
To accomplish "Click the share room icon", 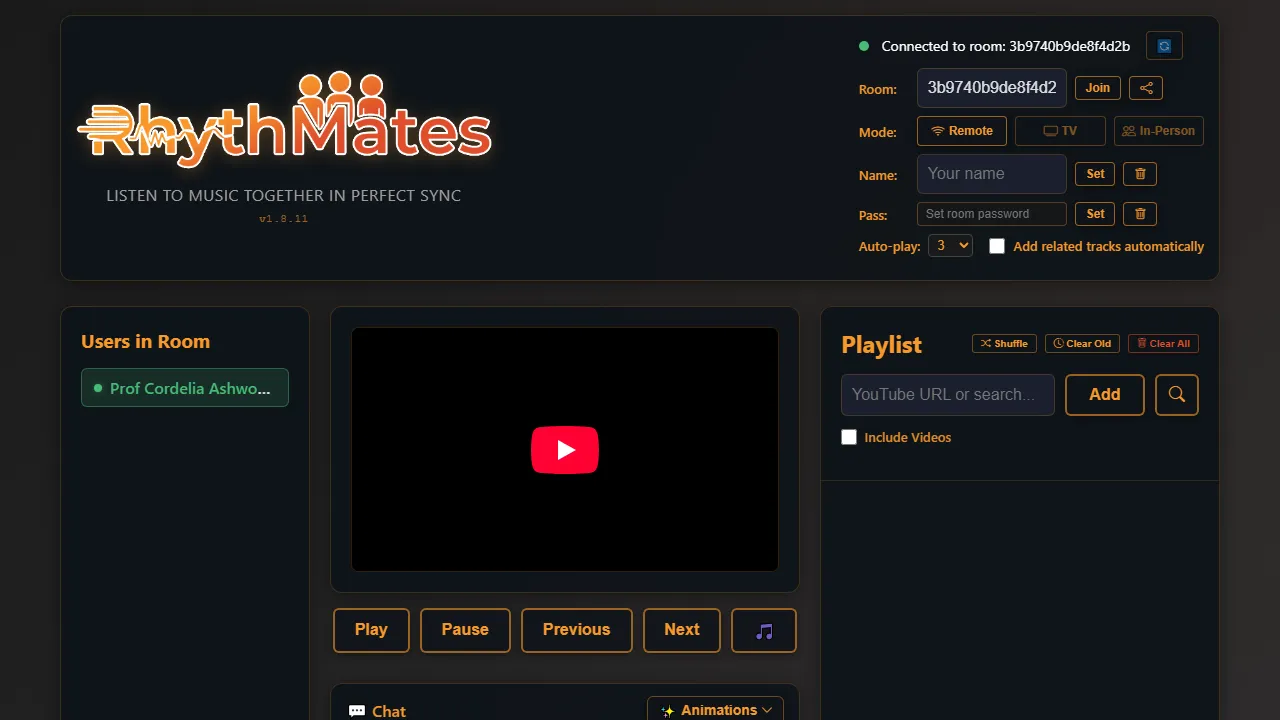I will point(1146,88).
